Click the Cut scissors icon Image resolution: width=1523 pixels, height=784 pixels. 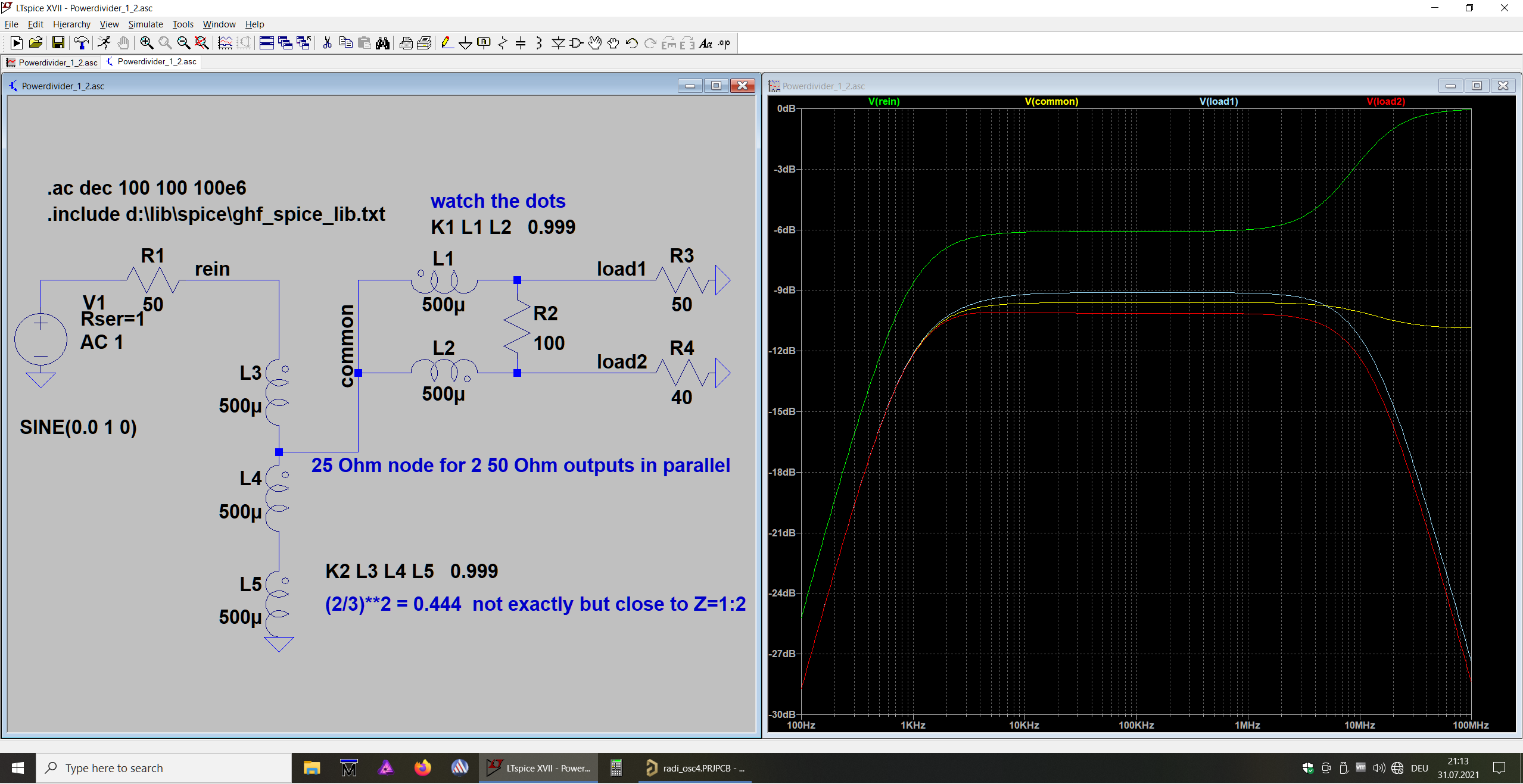point(327,43)
